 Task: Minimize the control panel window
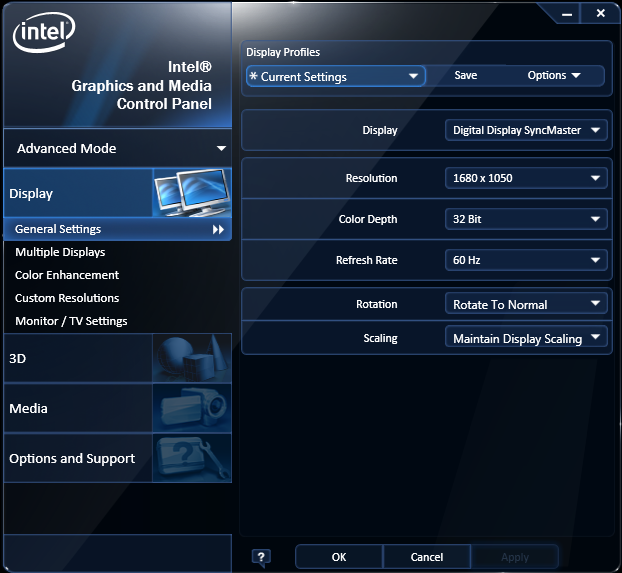(567, 14)
